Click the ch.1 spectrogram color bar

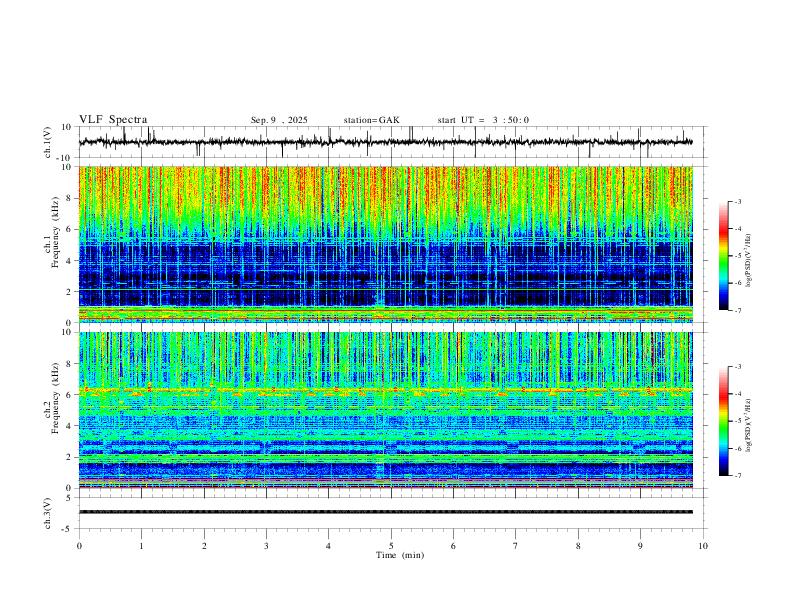pos(723,256)
